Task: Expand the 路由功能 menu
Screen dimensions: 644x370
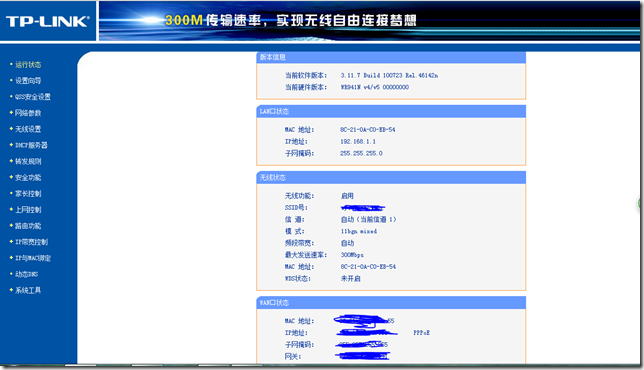Action: pos(28,225)
